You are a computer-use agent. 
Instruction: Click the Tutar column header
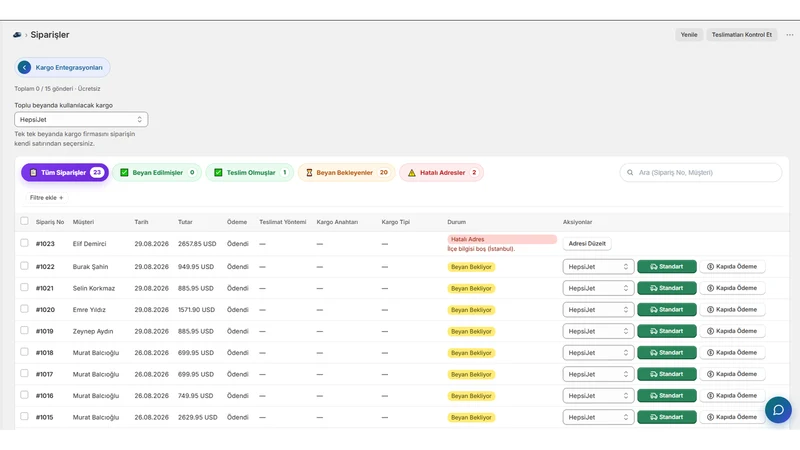(x=185, y=222)
